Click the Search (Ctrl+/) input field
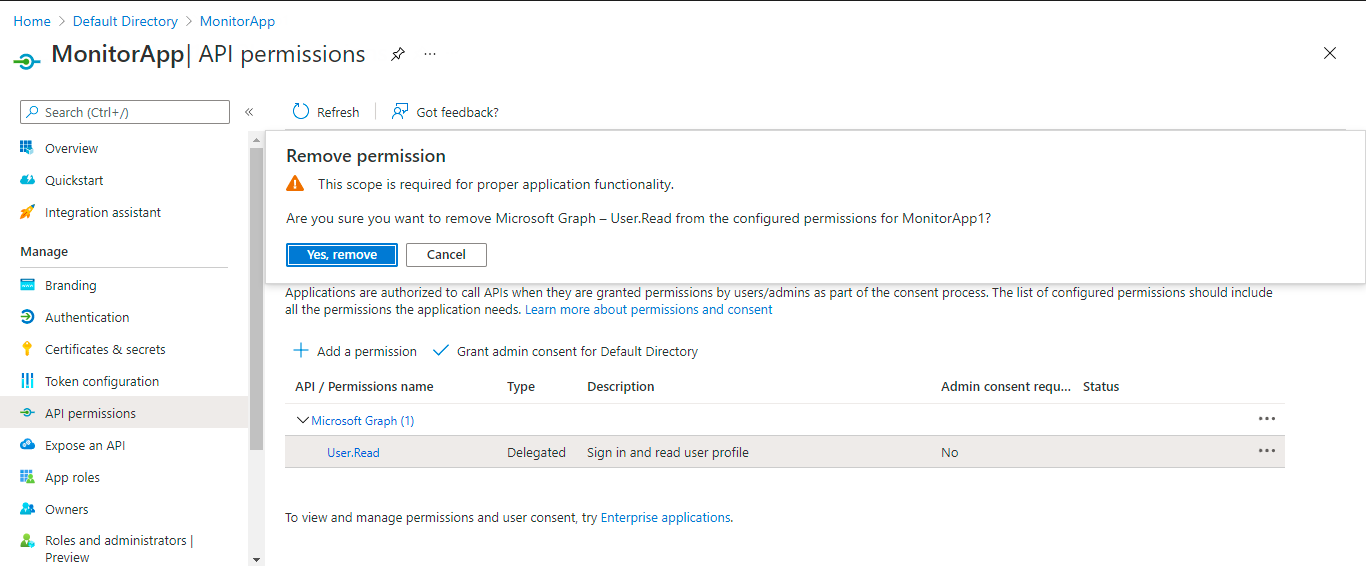This screenshot has height=566, width=1366. (125, 112)
